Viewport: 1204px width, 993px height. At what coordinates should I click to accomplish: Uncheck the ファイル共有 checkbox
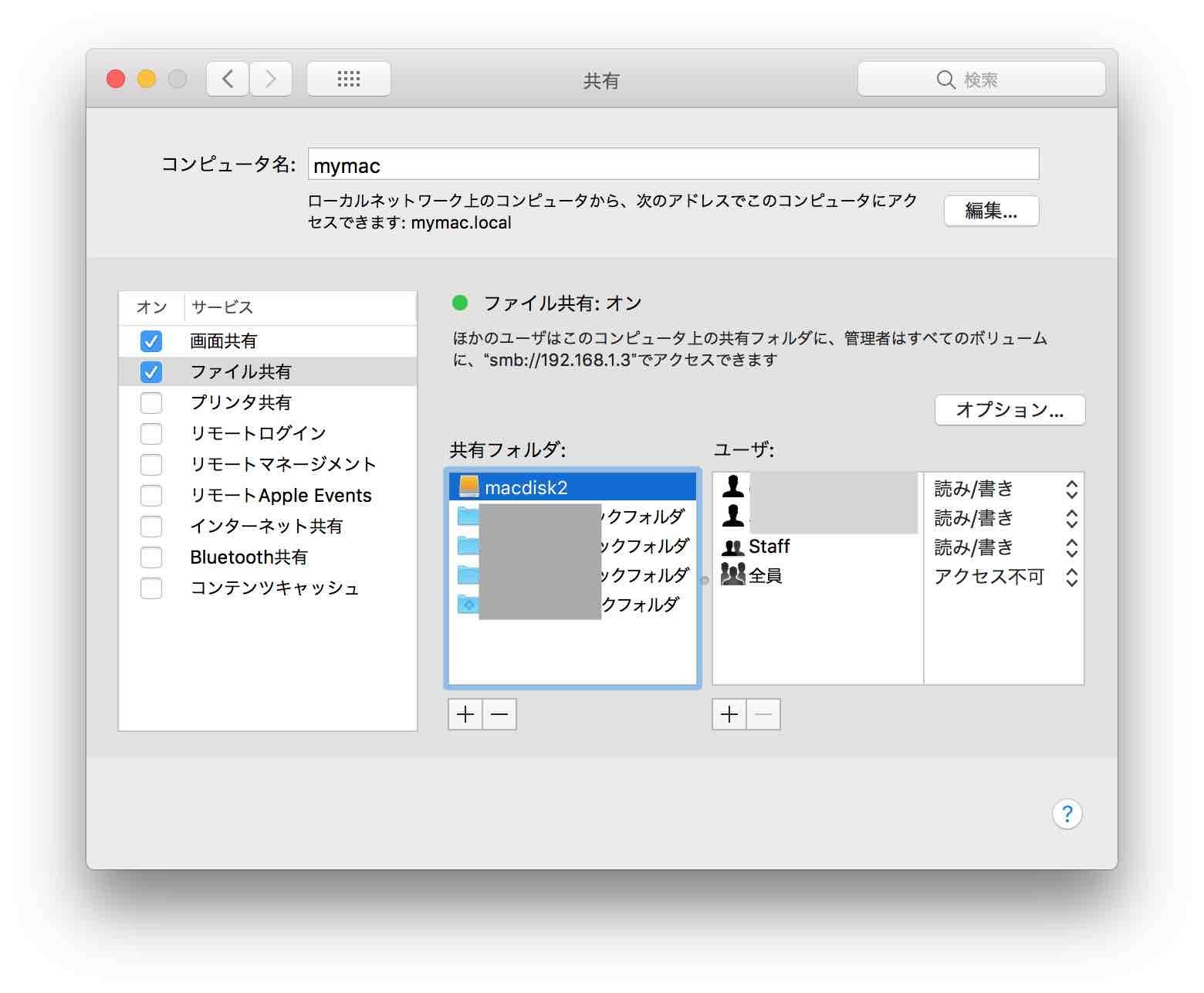coord(151,371)
